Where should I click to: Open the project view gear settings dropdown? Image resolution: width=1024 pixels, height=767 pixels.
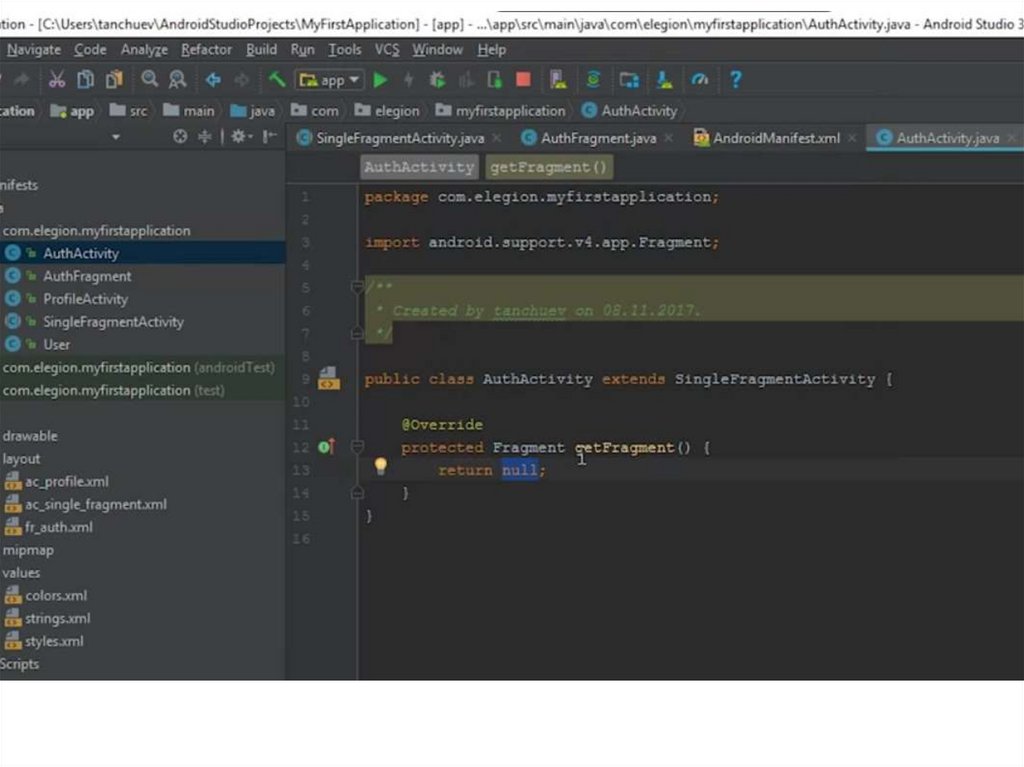[242, 137]
